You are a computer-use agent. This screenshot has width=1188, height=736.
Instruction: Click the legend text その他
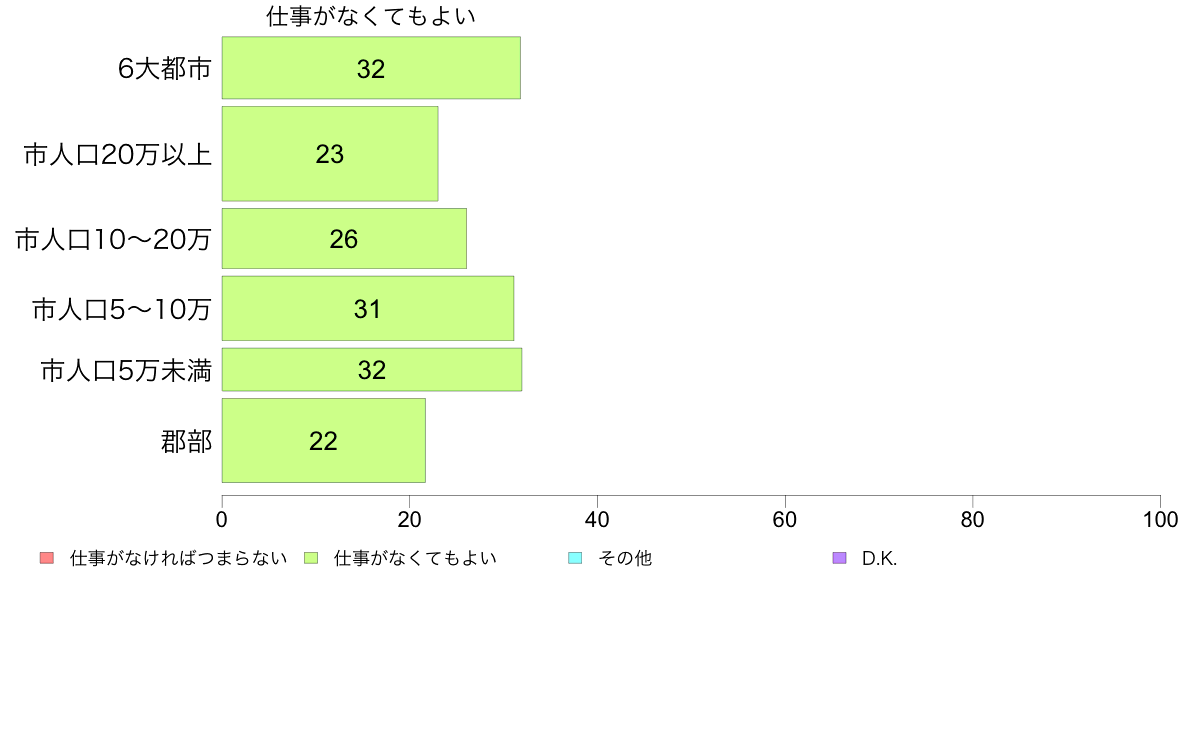(x=624, y=559)
